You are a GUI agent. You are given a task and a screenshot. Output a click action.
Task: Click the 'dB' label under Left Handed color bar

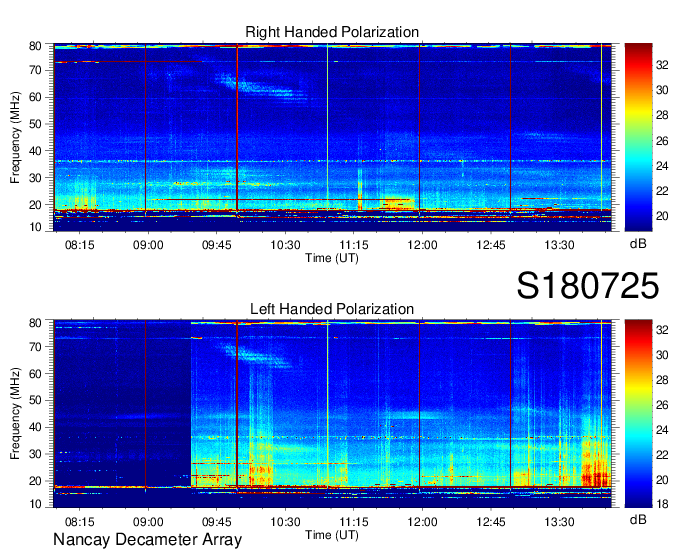(x=638, y=520)
